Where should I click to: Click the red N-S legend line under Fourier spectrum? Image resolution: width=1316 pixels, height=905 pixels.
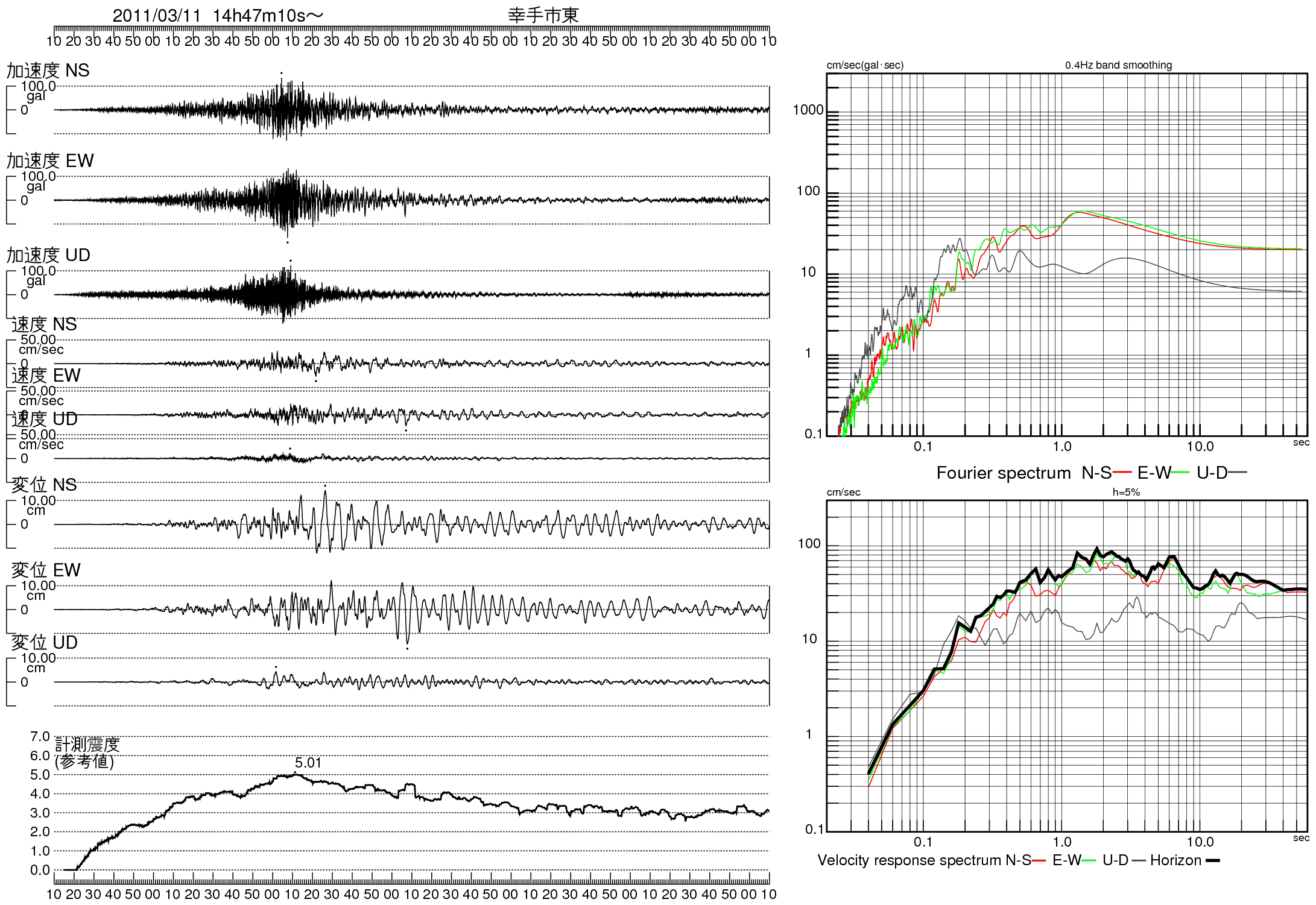tap(1122, 473)
